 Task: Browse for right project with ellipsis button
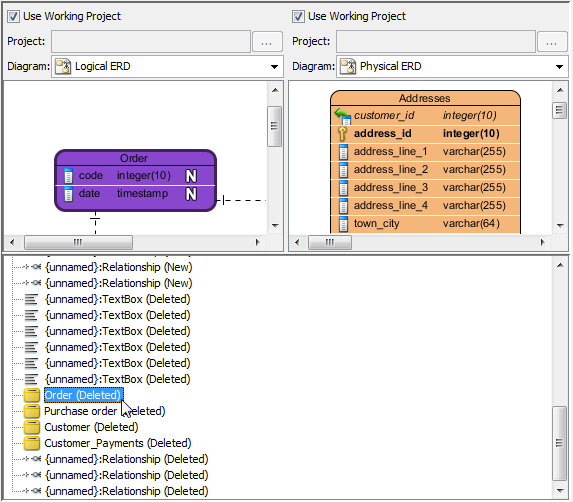[552, 42]
